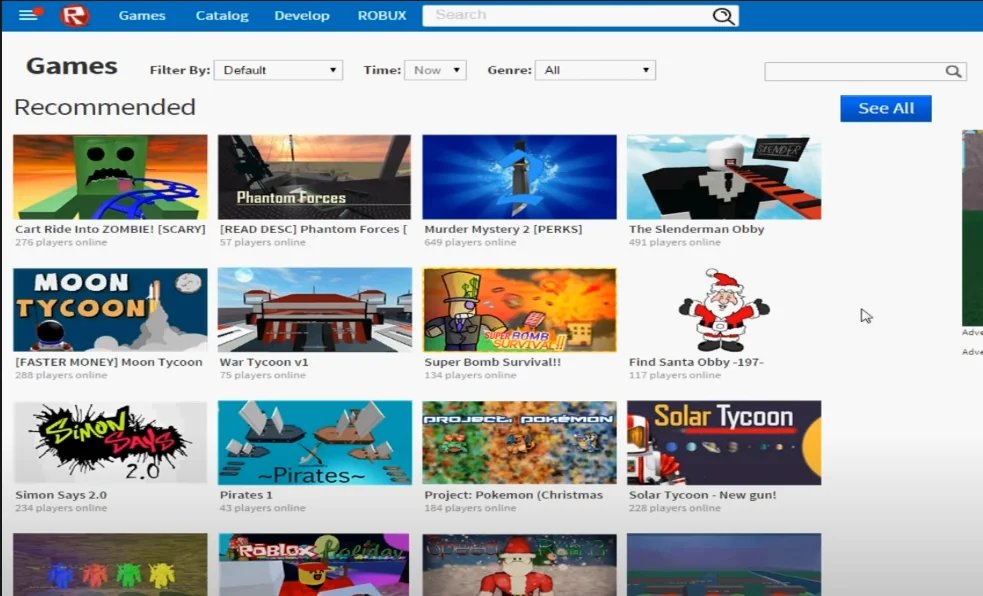
Task: Click the See All button
Action: point(886,108)
